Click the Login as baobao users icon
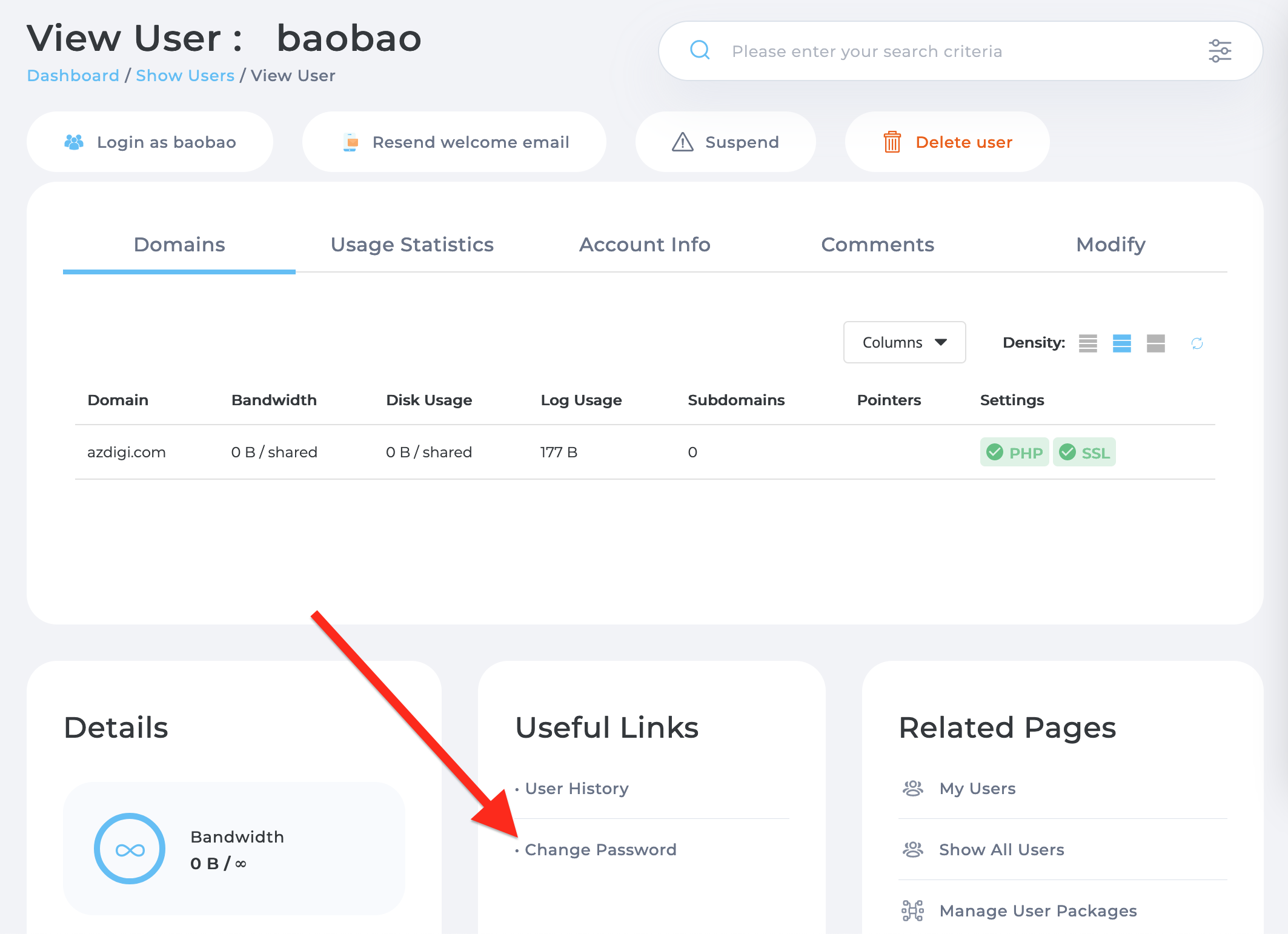This screenshot has width=1288, height=934. click(74, 142)
